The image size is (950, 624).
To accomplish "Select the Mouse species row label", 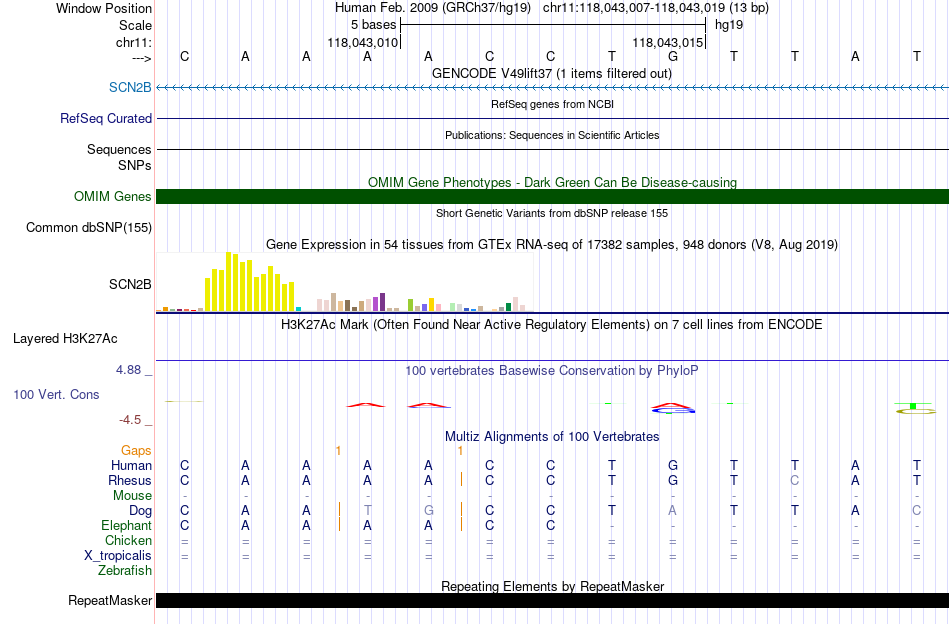I will click(x=133, y=495).
